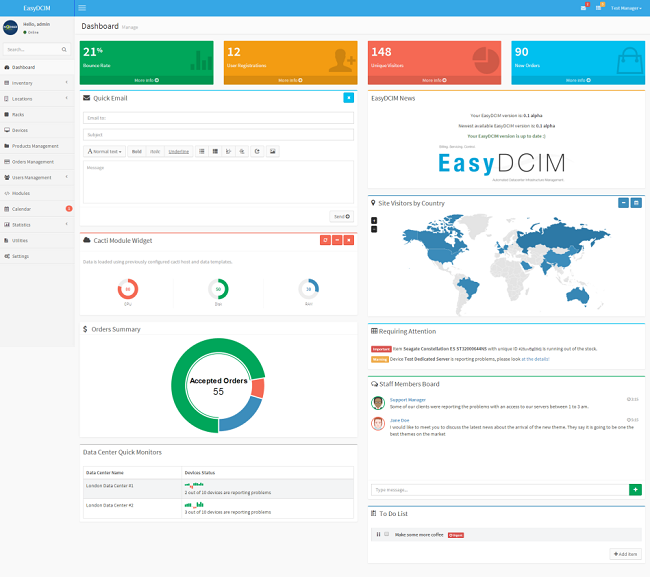Image resolution: width=650 pixels, height=577 pixels.
Task: Click the CPU knob gauge
Action: point(128,289)
